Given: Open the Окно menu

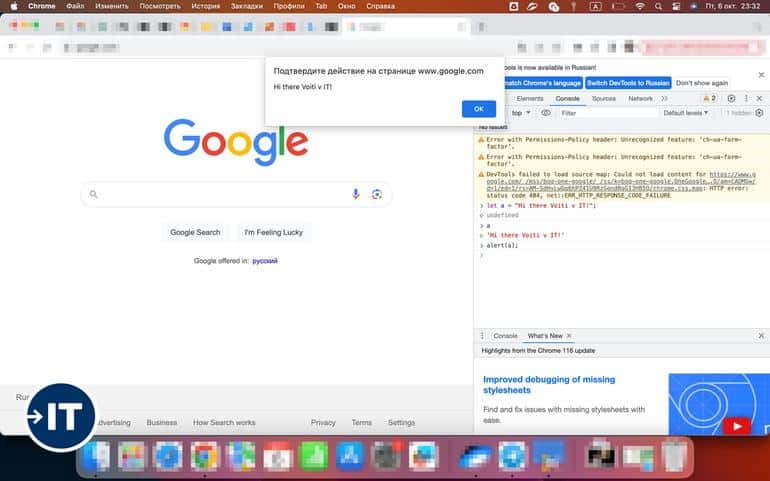Looking at the screenshot, I should coord(346,6).
